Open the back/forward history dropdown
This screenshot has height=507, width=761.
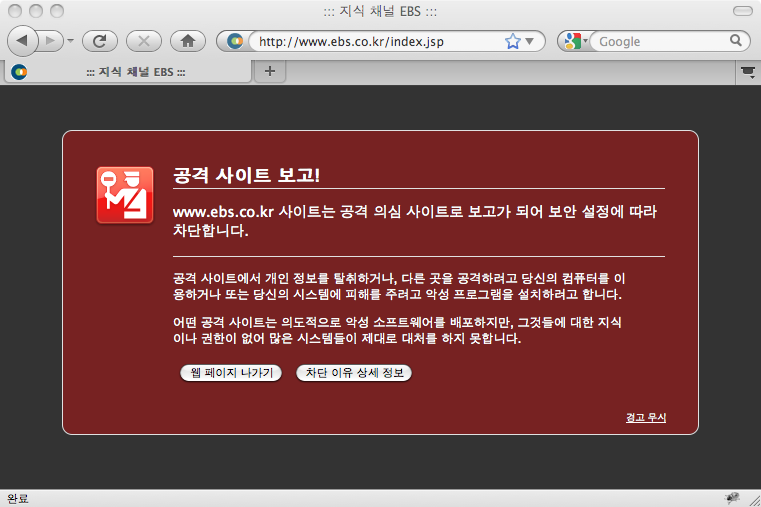coord(71,41)
